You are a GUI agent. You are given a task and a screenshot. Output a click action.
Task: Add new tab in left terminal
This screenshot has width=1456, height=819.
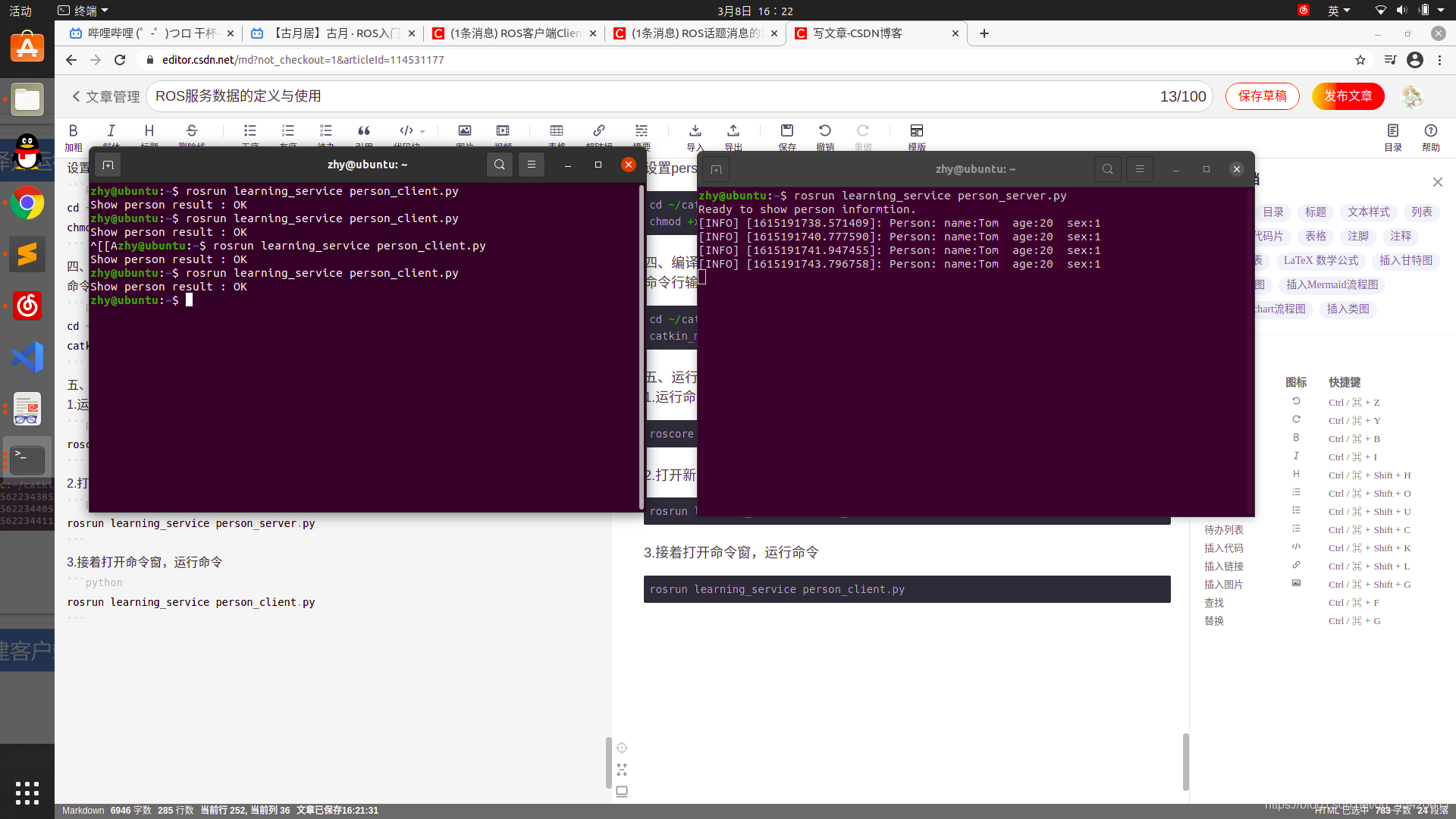(108, 165)
